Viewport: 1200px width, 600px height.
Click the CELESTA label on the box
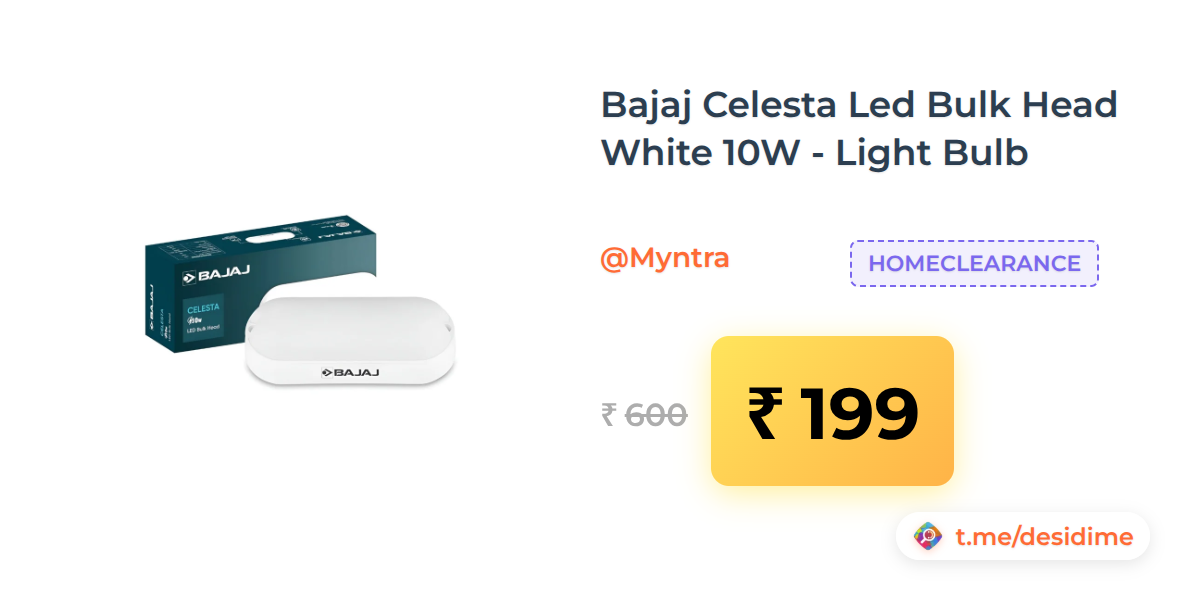203,309
